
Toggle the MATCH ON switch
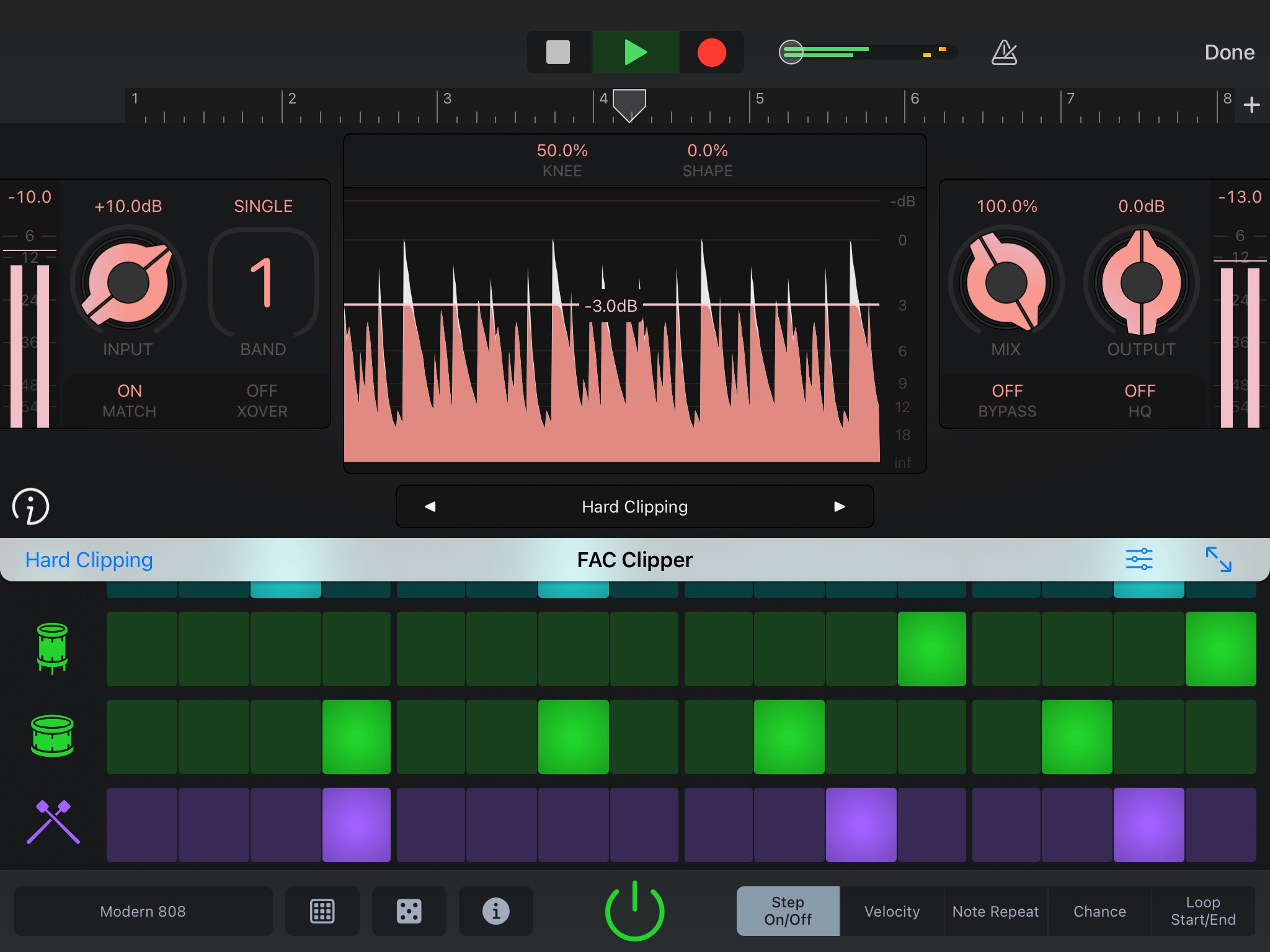point(129,400)
